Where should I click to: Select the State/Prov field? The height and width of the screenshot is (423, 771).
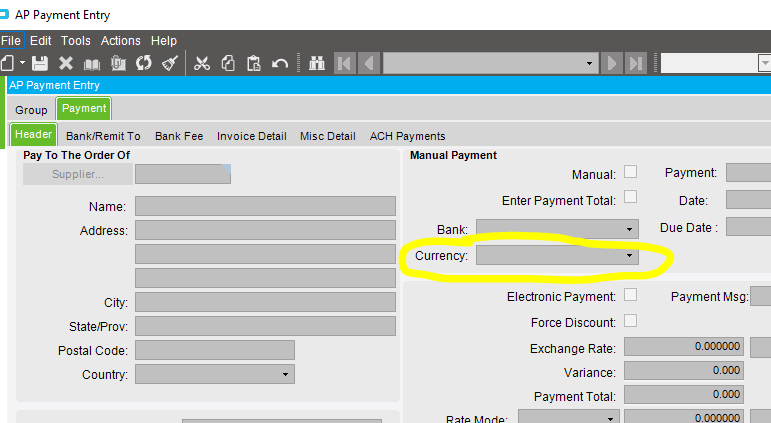click(x=266, y=326)
